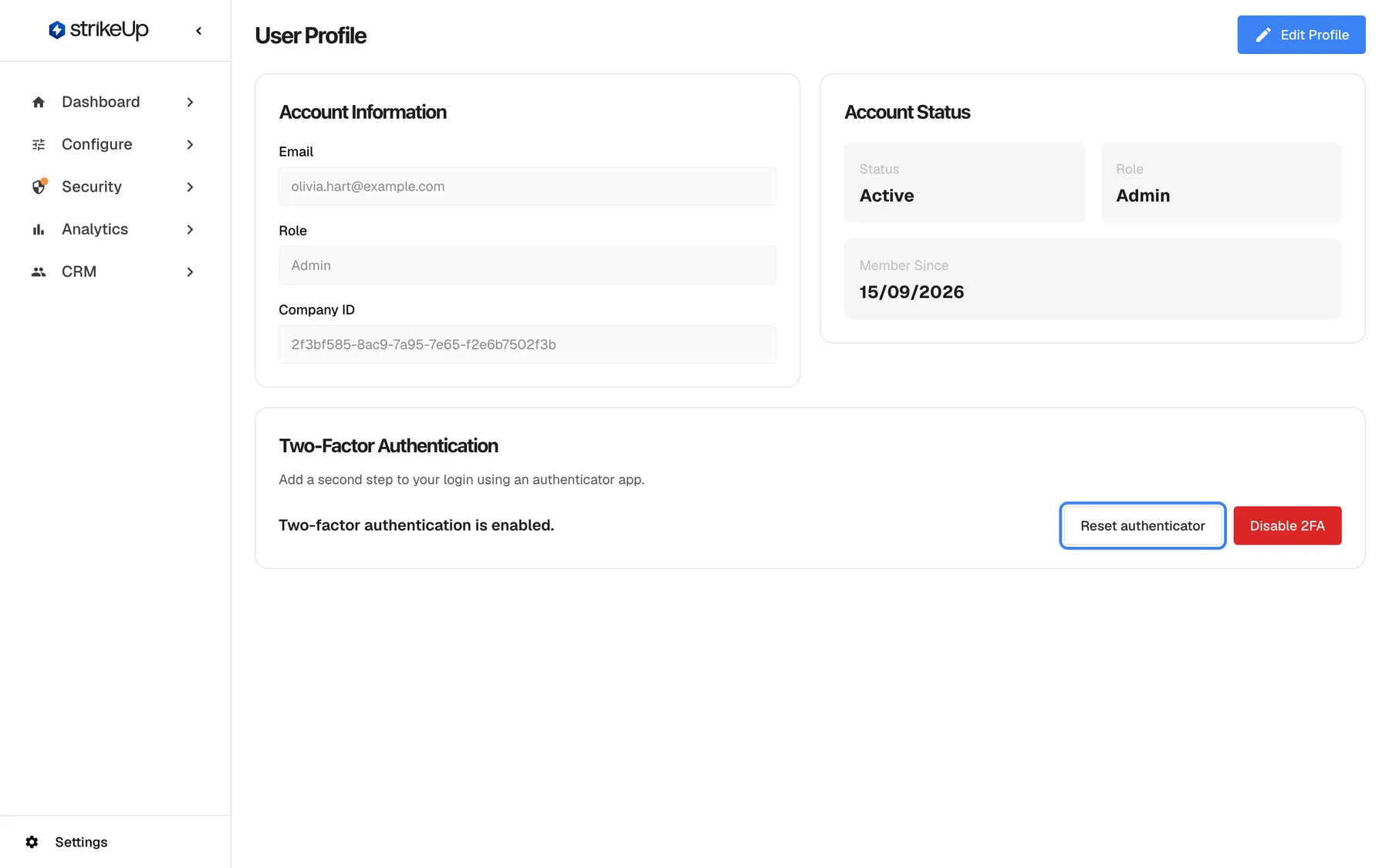Click the CRM people icon

pos(39,272)
